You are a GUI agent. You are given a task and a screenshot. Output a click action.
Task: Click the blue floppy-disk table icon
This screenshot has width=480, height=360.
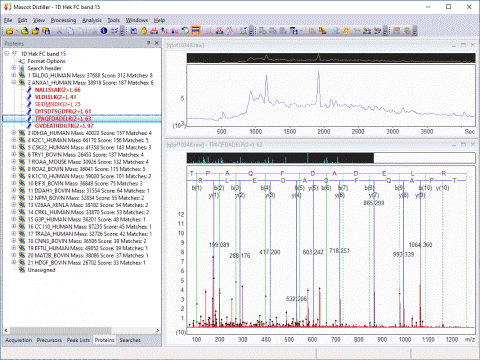tap(293, 31)
